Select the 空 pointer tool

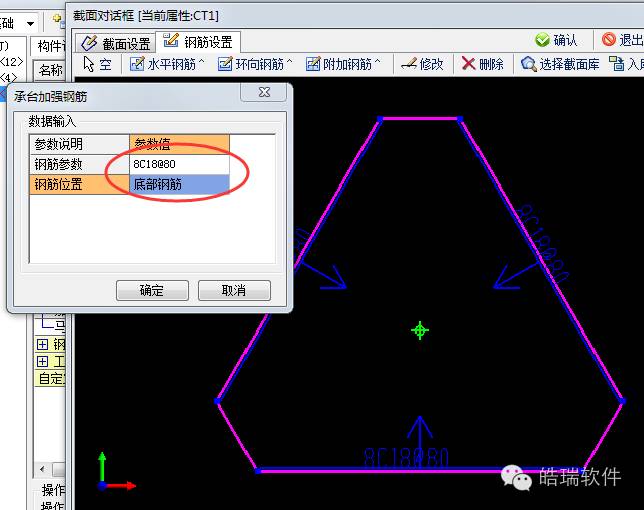coord(97,64)
